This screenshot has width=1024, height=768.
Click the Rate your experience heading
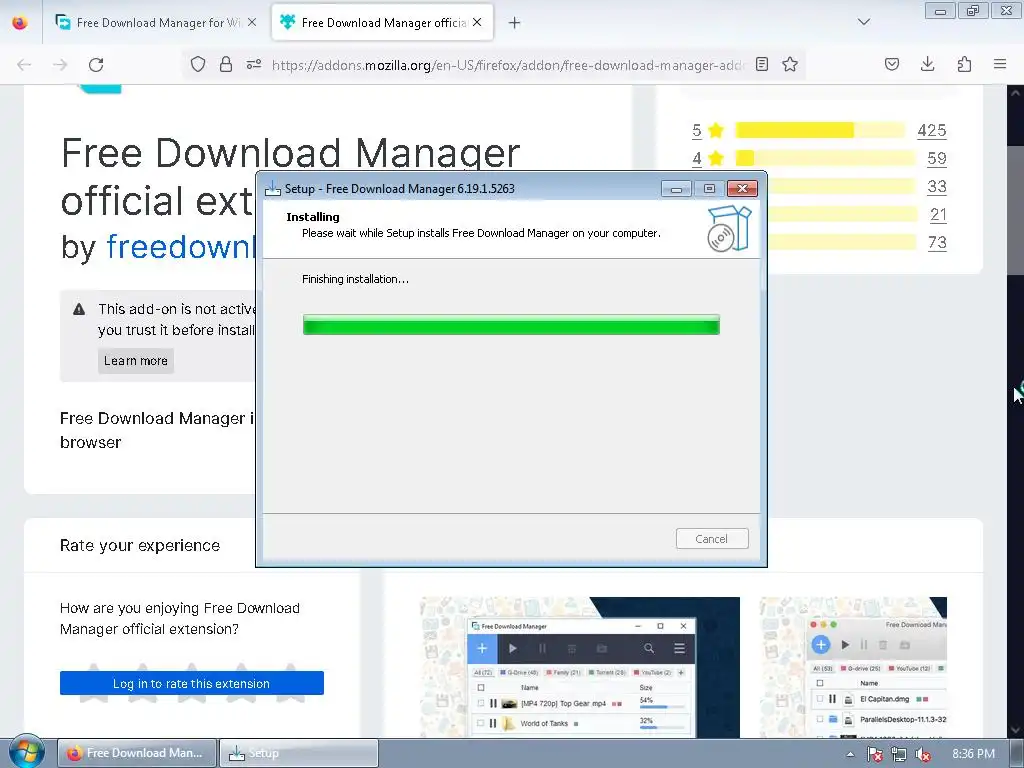pyautogui.click(x=140, y=545)
